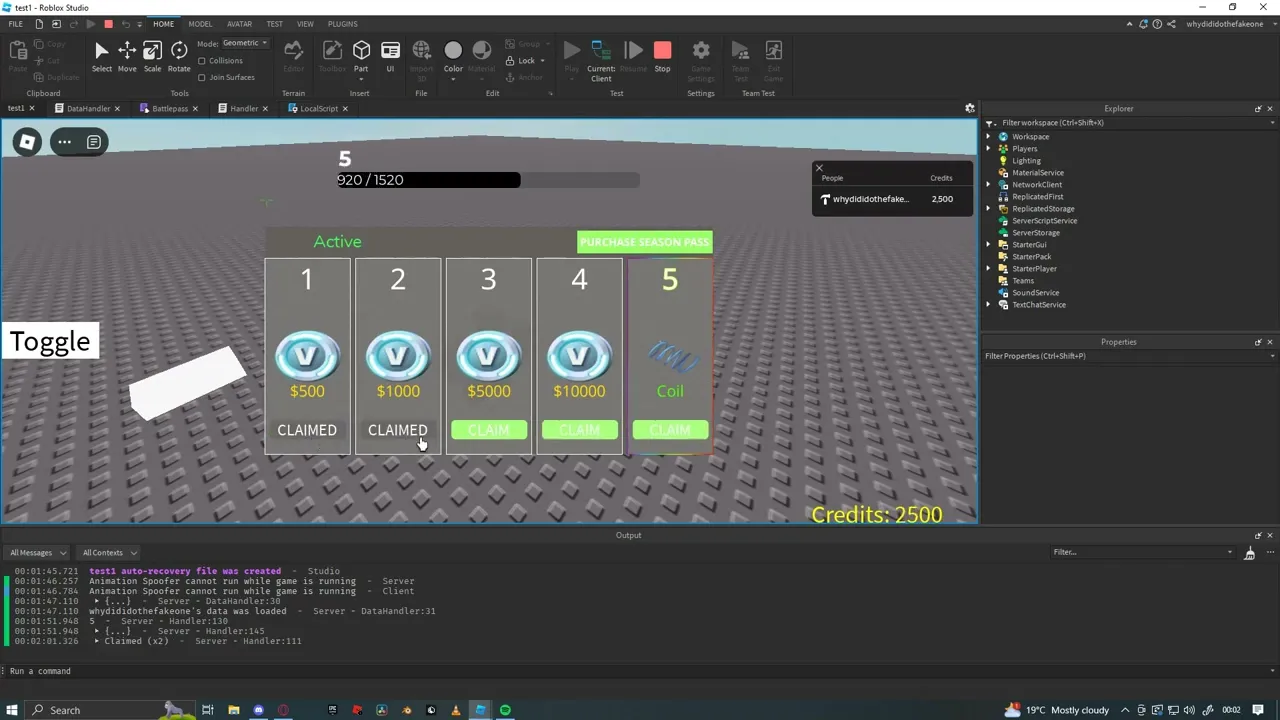Open the All Contexts dropdown
The width and height of the screenshot is (1280, 720).
pos(109,552)
